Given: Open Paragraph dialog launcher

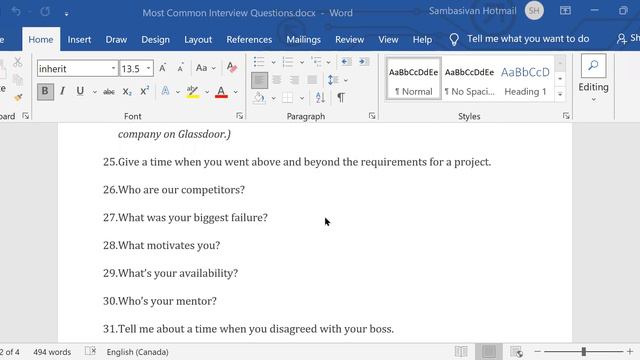Looking at the screenshot, I should (x=372, y=116).
